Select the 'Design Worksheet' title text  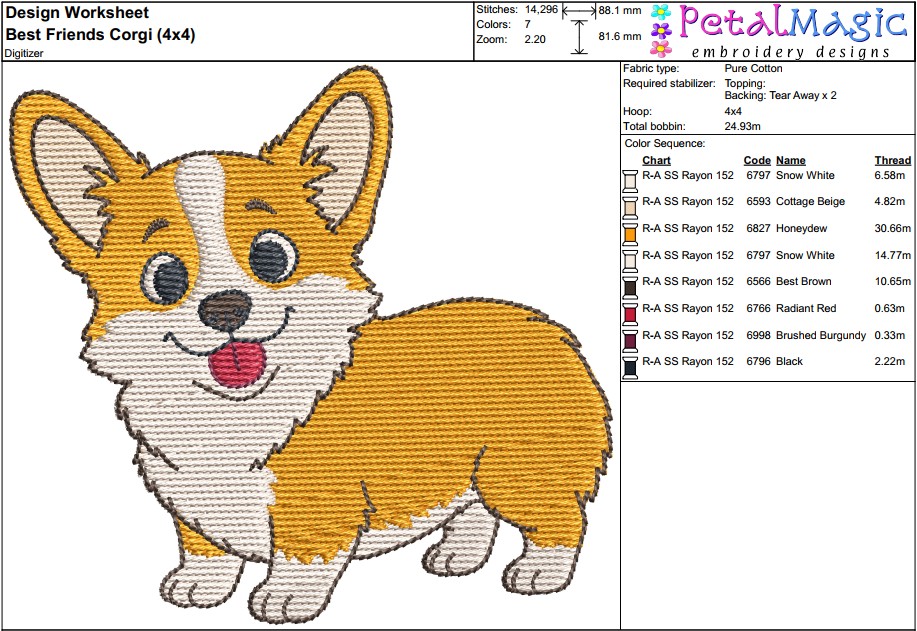77,12
